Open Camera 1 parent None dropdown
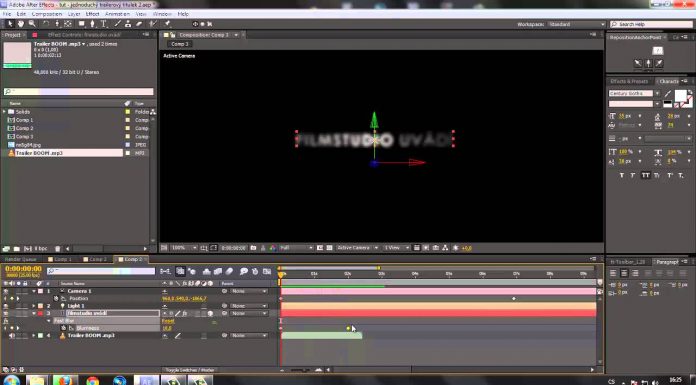The height and width of the screenshot is (385, 696). click(x=249, y=291)
